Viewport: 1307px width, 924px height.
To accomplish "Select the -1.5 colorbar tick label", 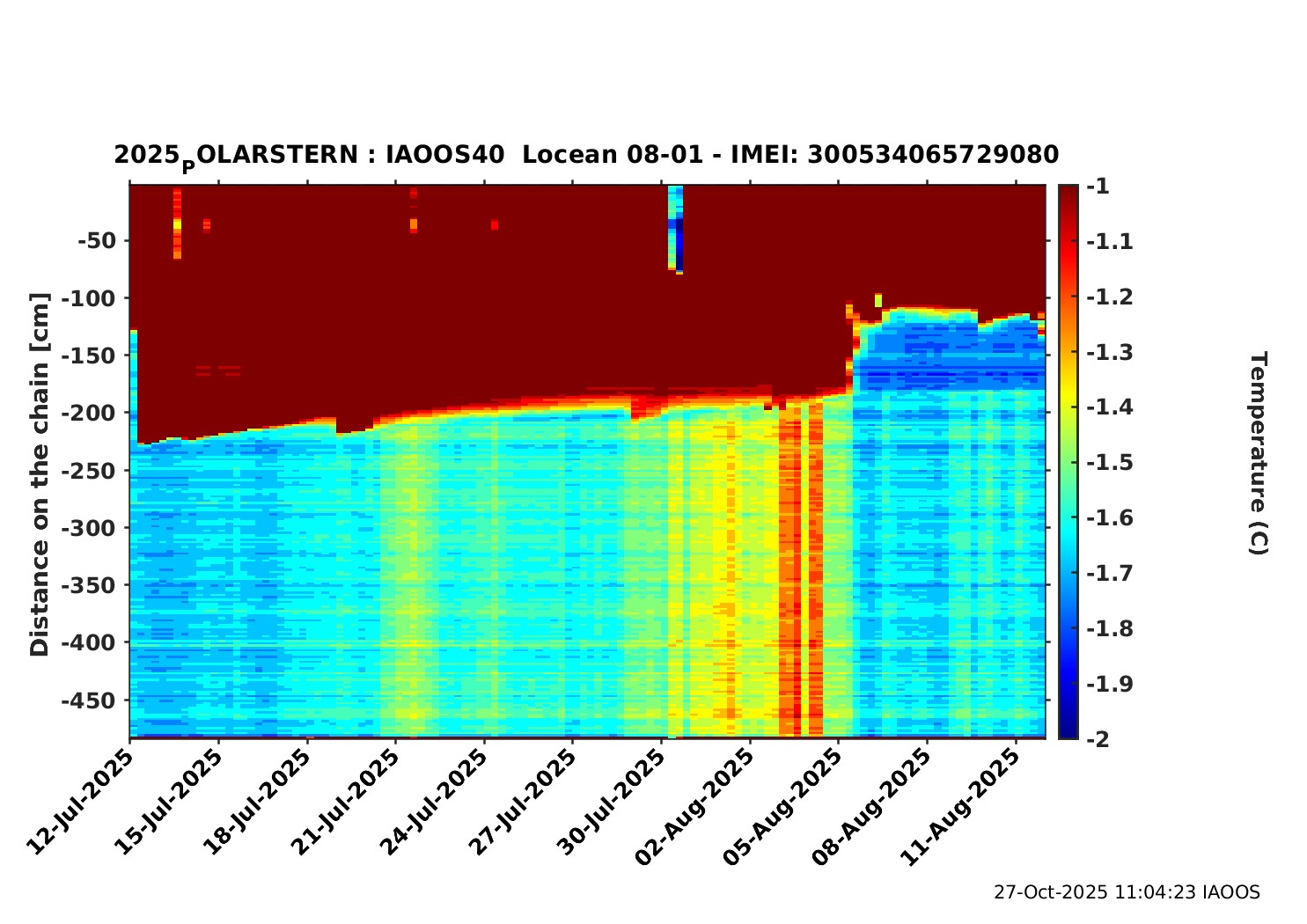I will (1109, 462).
